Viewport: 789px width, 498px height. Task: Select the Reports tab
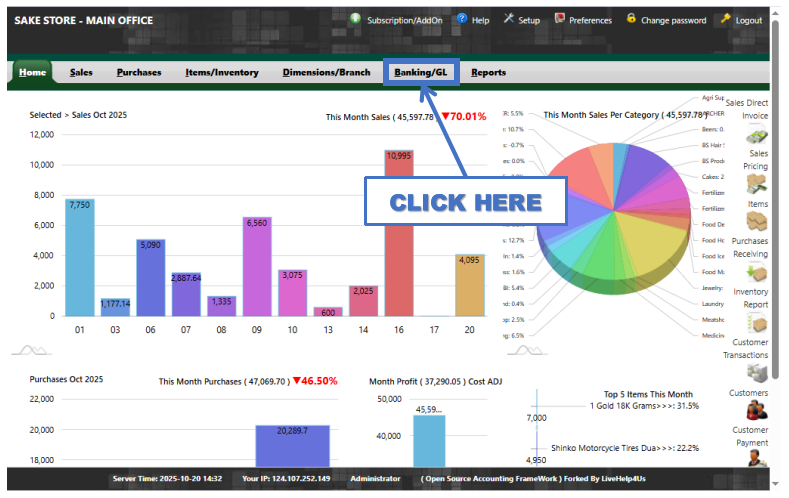tap(488, 72)
